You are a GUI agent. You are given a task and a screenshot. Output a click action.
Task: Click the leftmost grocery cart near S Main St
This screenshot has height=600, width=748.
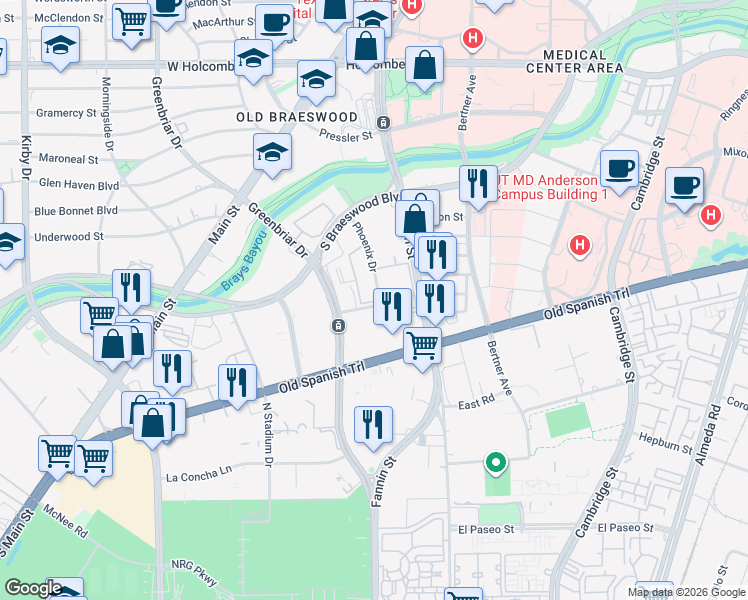[57, 454]
